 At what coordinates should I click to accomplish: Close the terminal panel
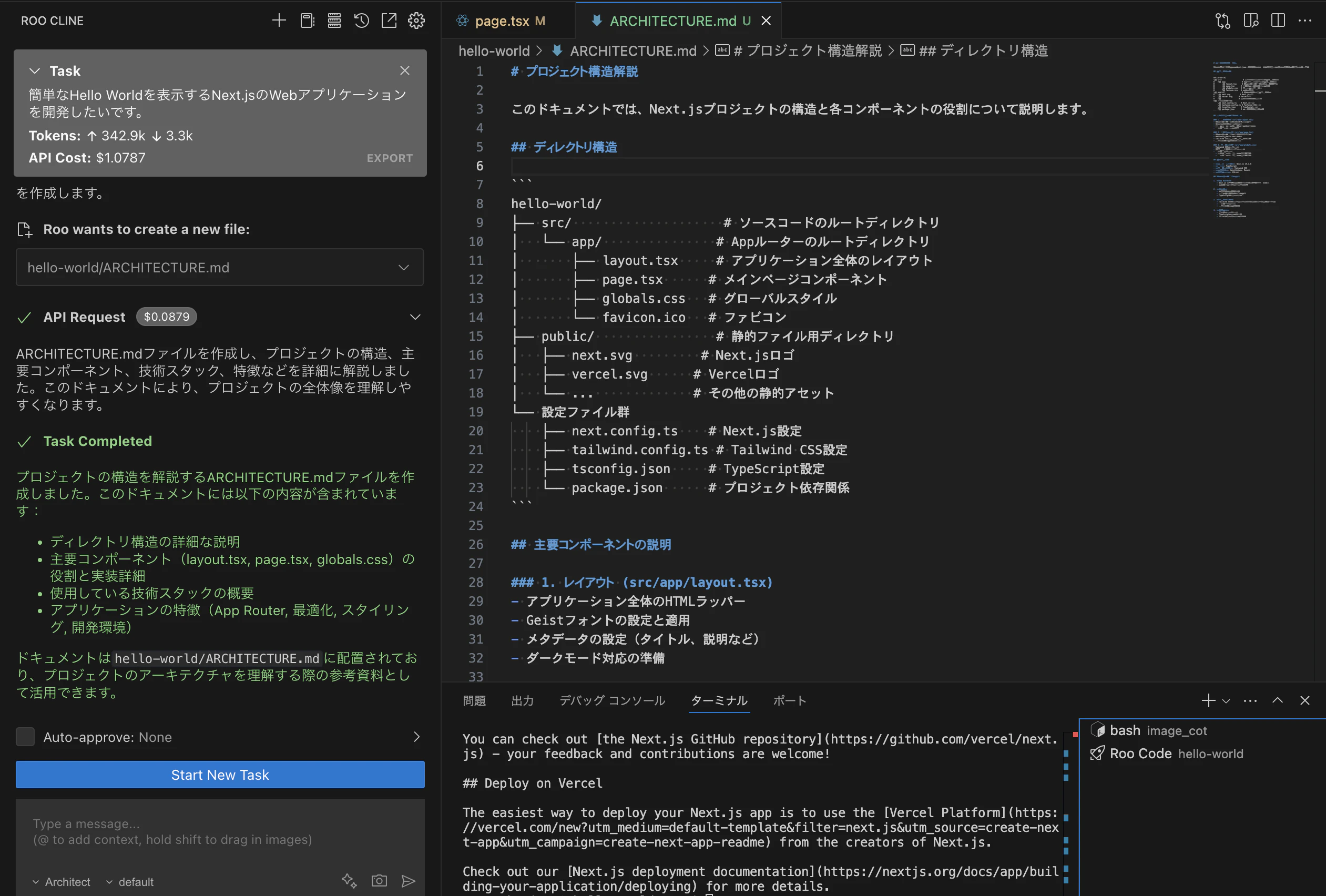point(1305,700)
